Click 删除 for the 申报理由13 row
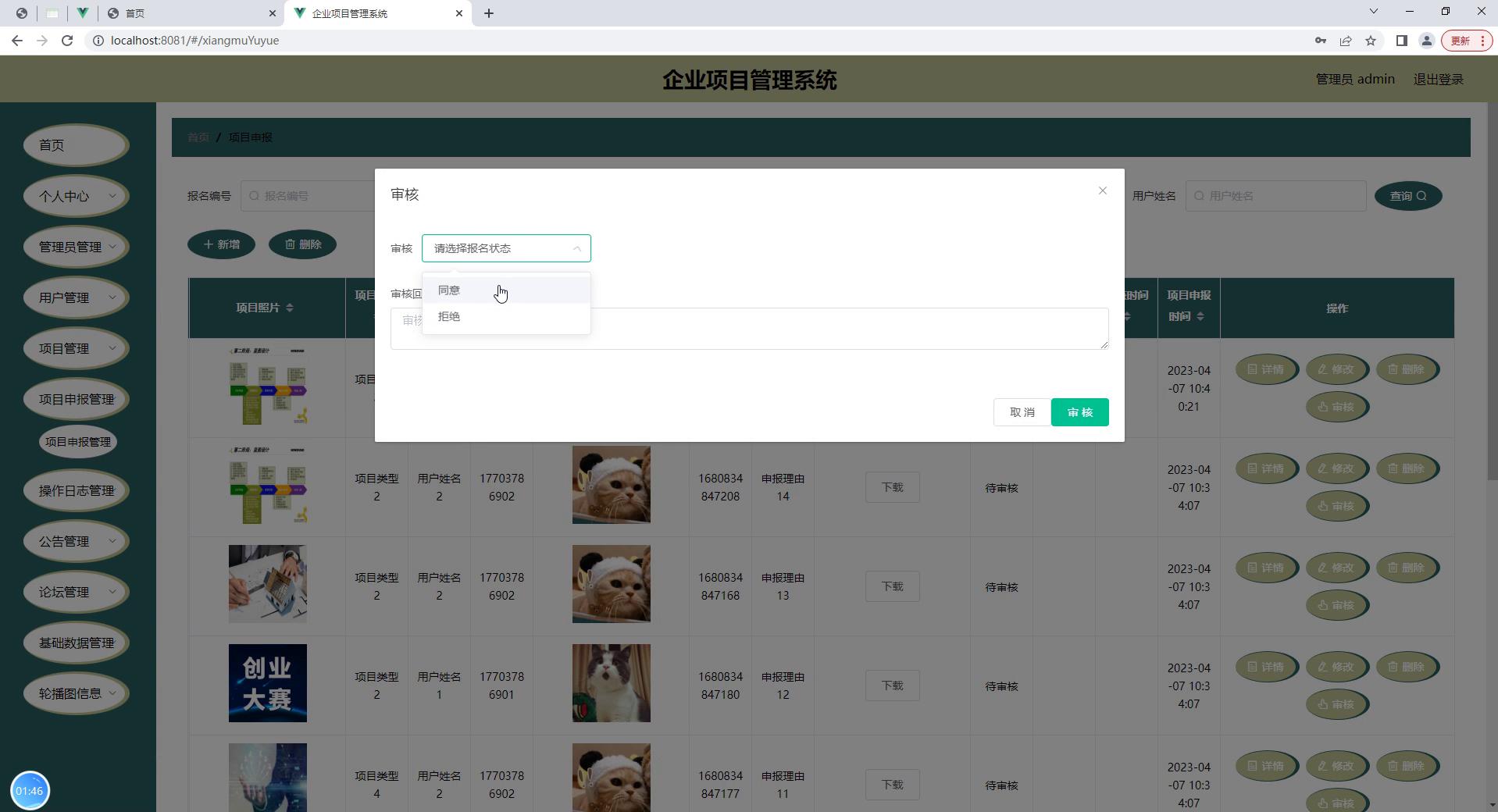The height and width of the screenshot is (812, 1498). tap(1407, 568)
